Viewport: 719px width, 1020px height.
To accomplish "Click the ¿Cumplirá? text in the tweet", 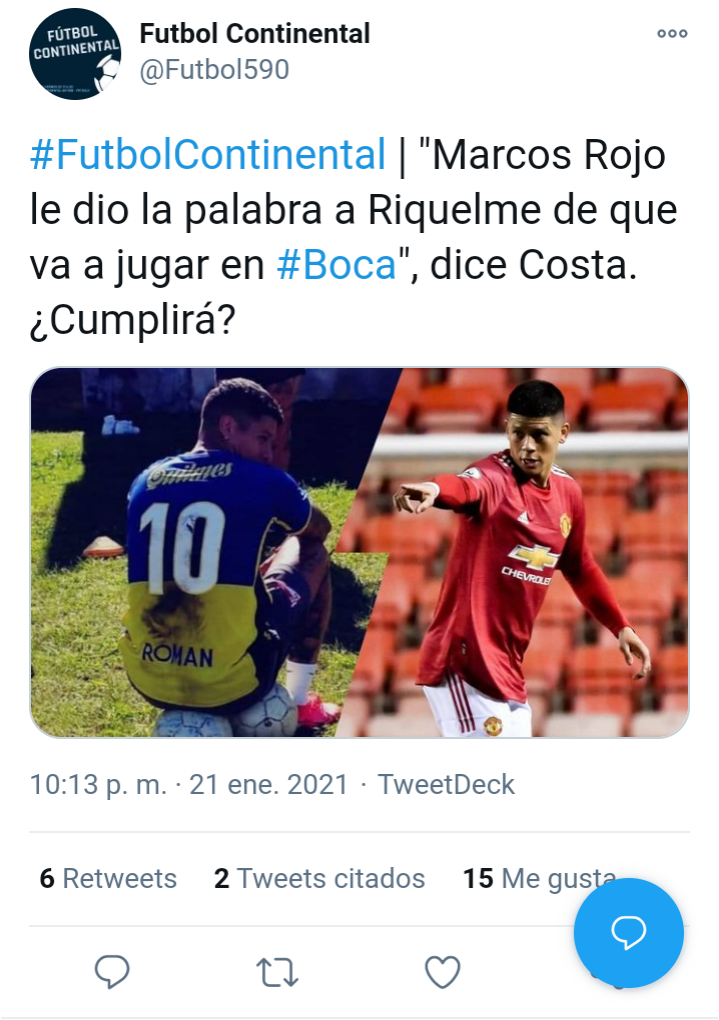I will click(x=132, y=321).
